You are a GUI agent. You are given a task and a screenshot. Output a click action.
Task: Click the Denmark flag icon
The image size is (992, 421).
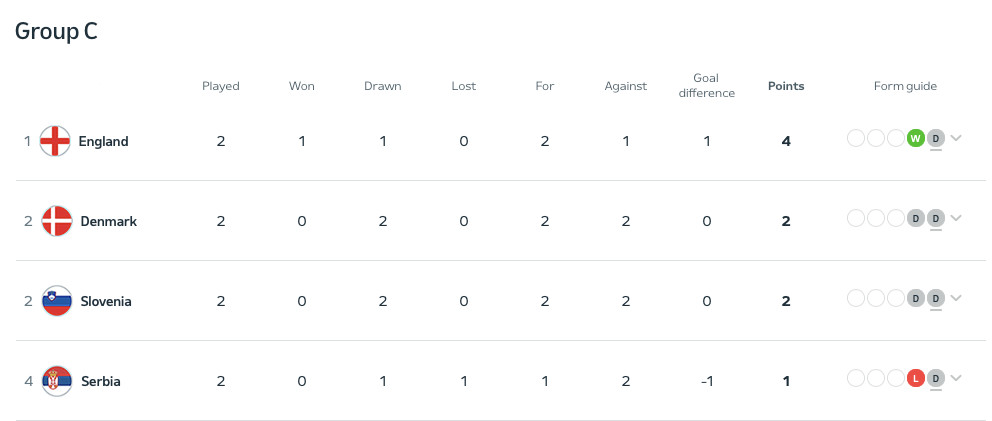coord(56,221)
